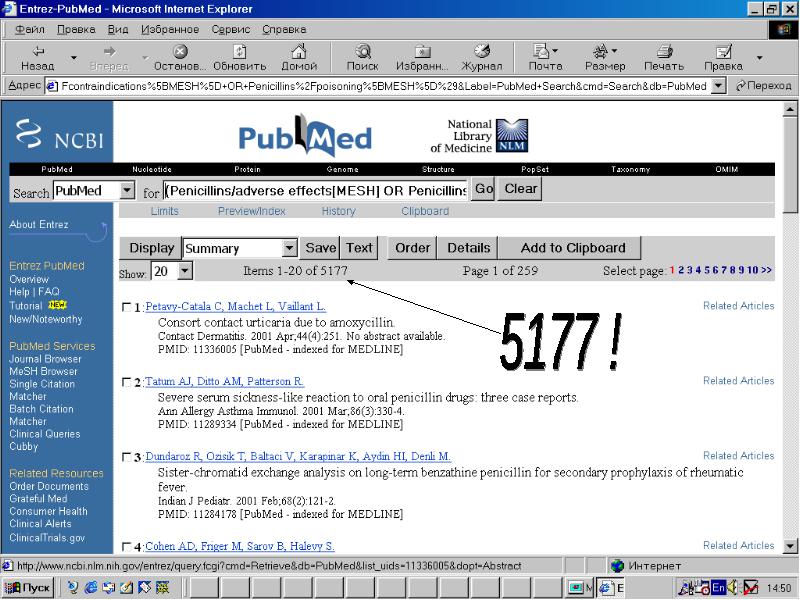Click the Save button
Viewport: 800px width, 600px height.
coord(320,248)
